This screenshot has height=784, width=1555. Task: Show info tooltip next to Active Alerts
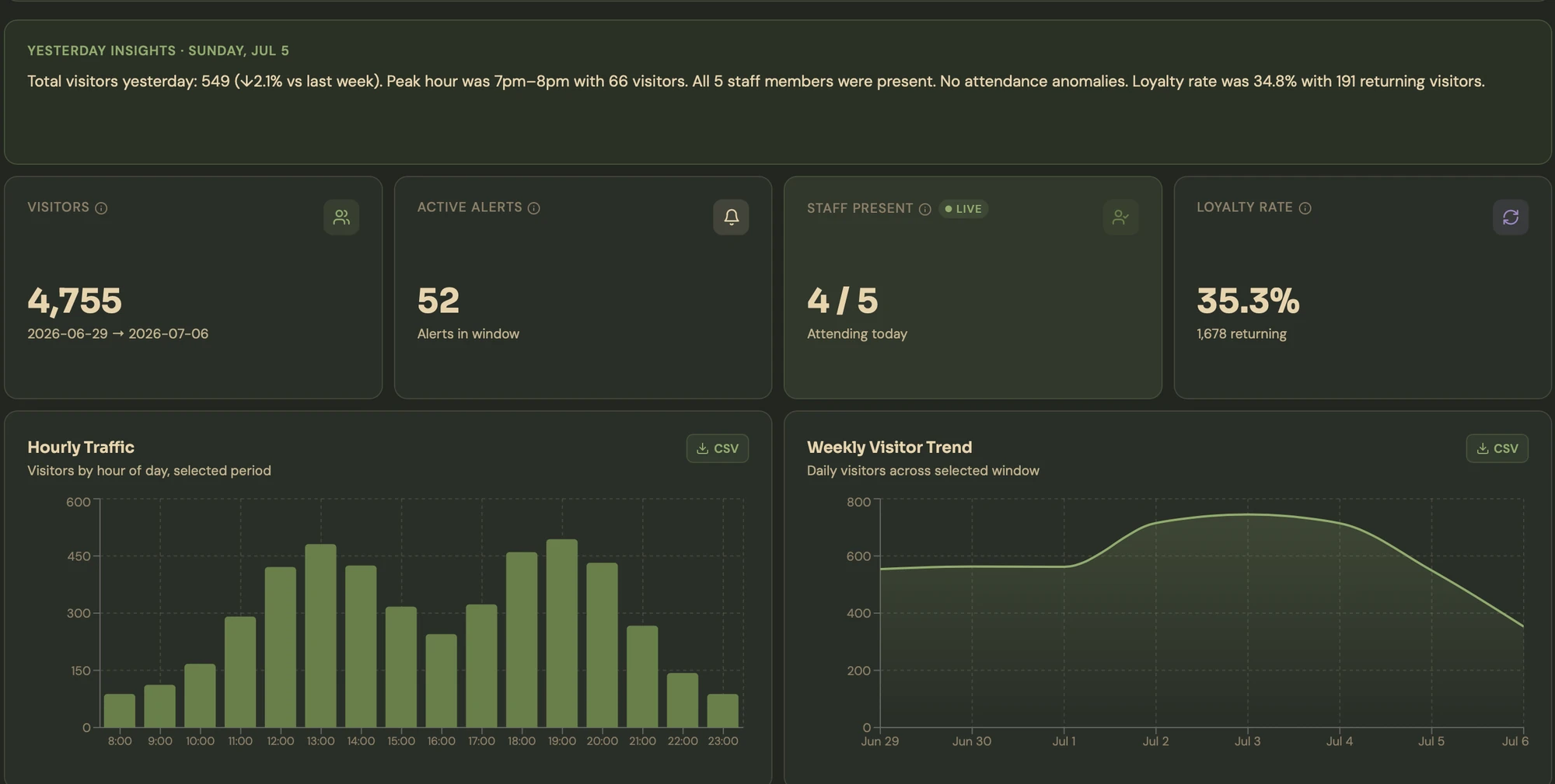[533, 207]
